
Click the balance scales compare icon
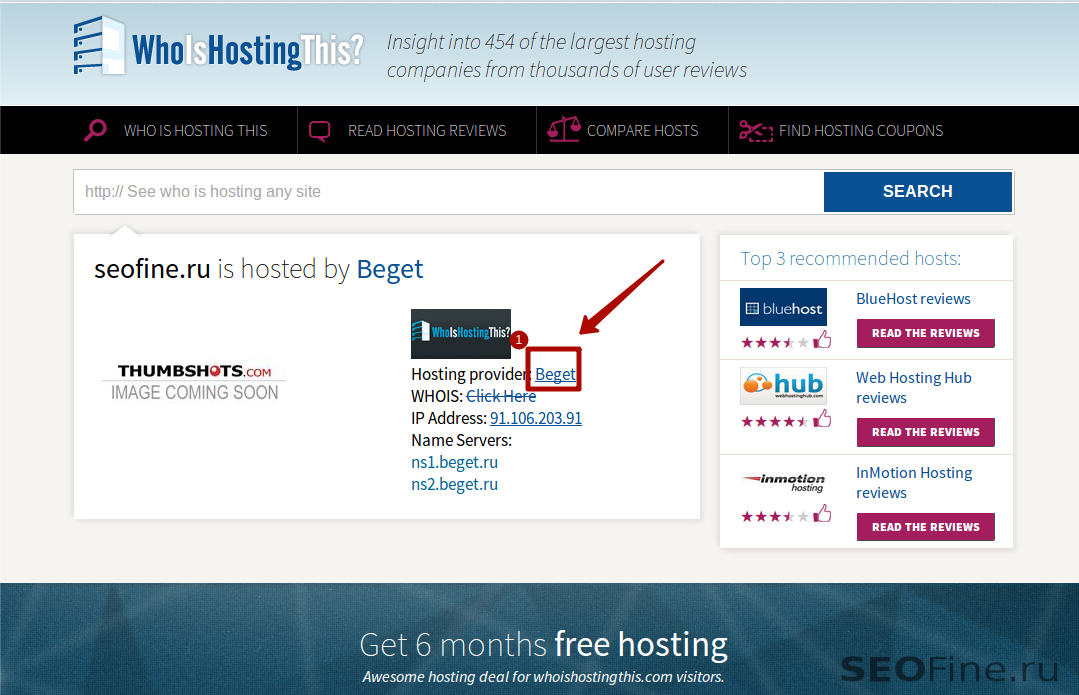coord(564,129)
